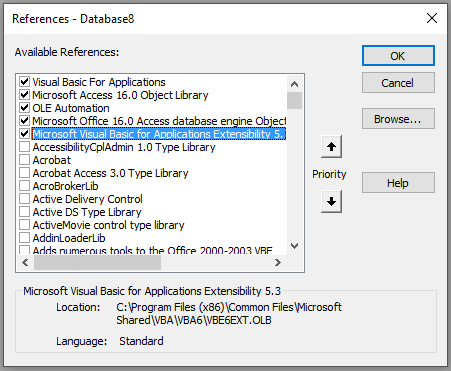Select 'AcroBrokerLib' list row
Screen dimensions: 451x371
65,186
